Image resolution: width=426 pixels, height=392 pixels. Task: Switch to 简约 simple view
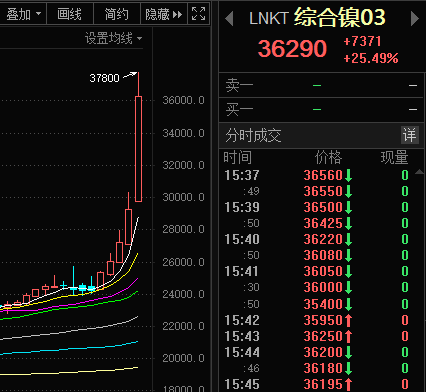click(x=117, y=14)
